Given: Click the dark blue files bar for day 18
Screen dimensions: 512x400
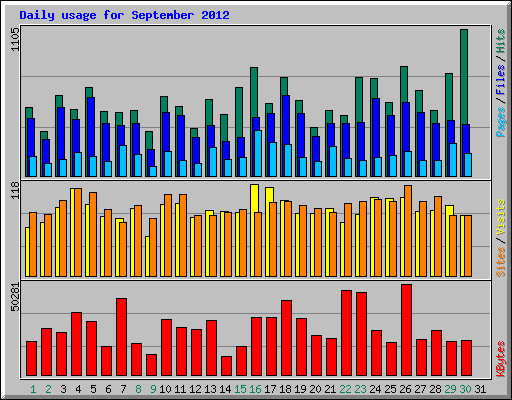Looking at the screenshot, I should pos(286,119).
